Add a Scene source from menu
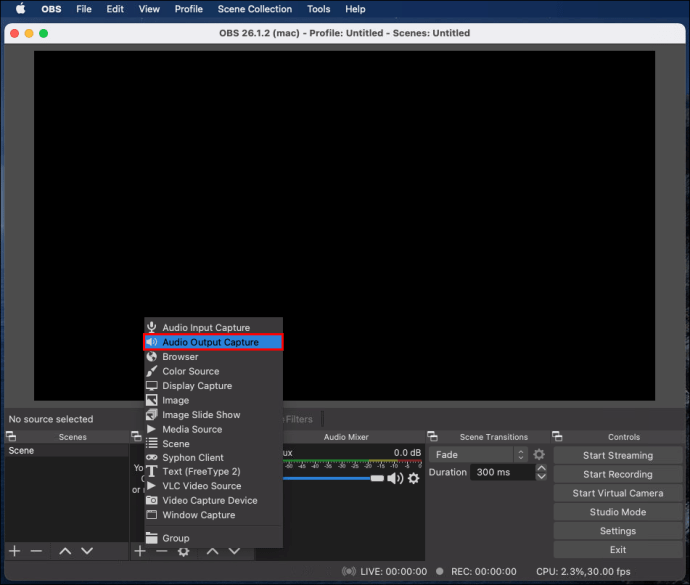The width and height of the screenshot is (690, 585). point(213,444)
